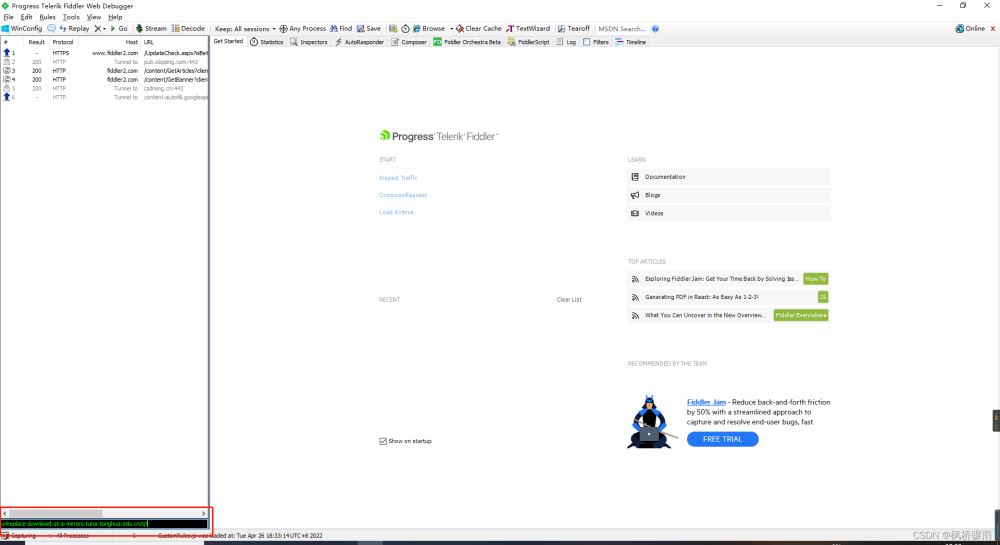Uncheck Show on startup checkbox

(x=383, y=441)
